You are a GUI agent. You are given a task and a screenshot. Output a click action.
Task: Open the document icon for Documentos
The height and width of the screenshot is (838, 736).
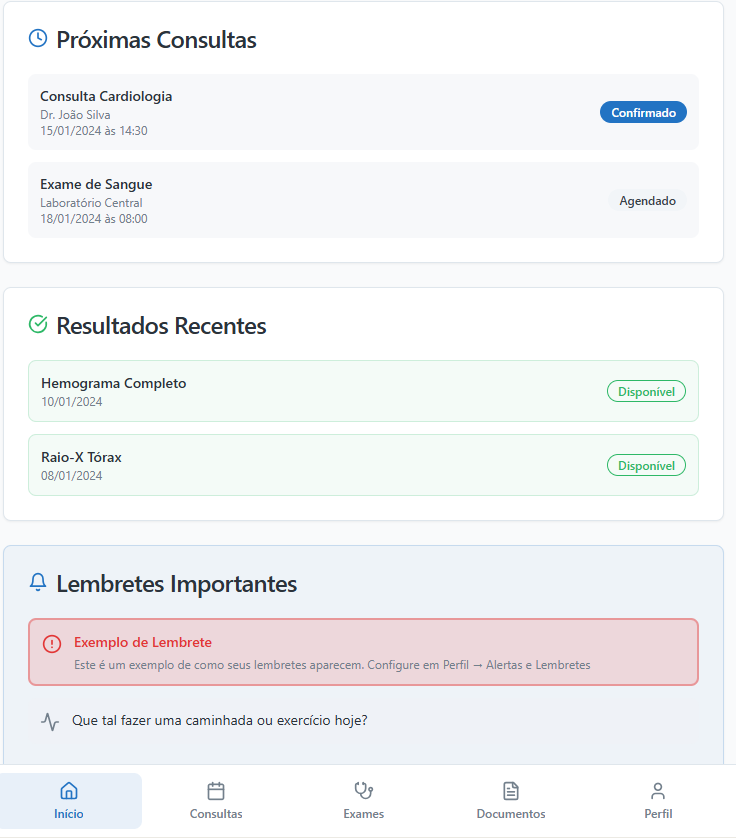coord(511,790)
